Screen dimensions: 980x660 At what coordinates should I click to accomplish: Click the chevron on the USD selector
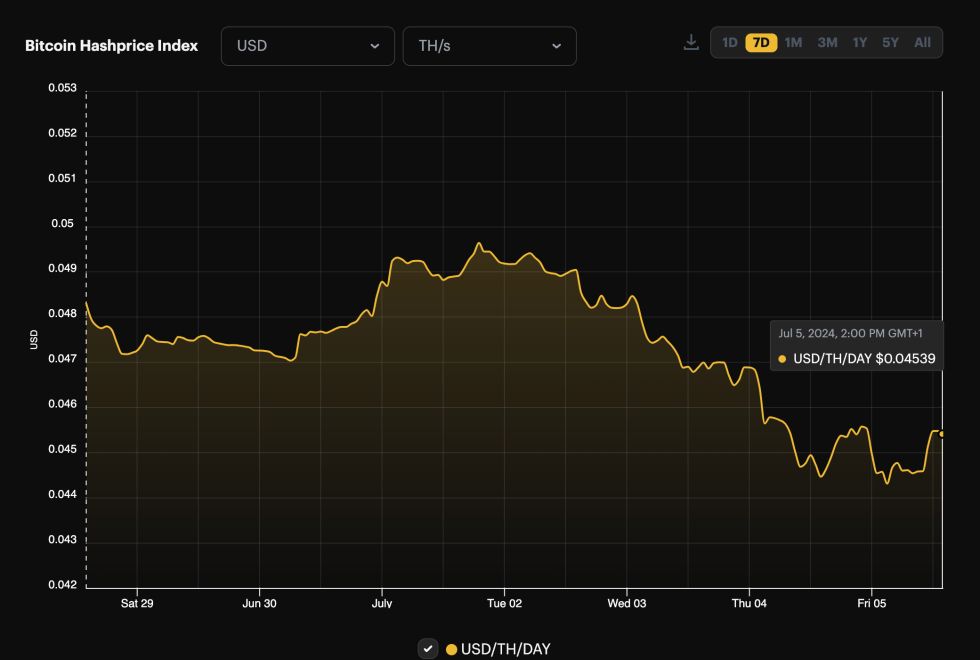coord(375,46)
